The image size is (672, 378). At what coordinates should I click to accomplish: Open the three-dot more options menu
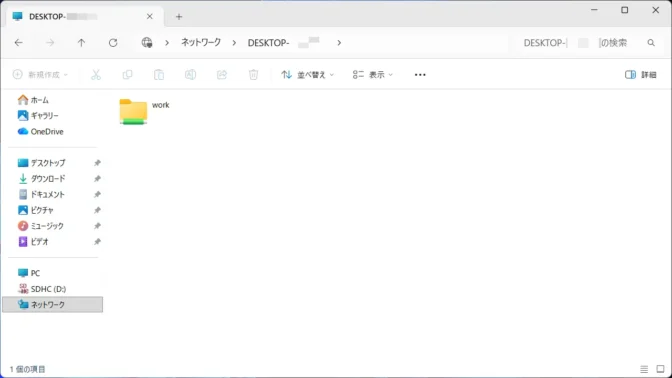coord(420,75)
